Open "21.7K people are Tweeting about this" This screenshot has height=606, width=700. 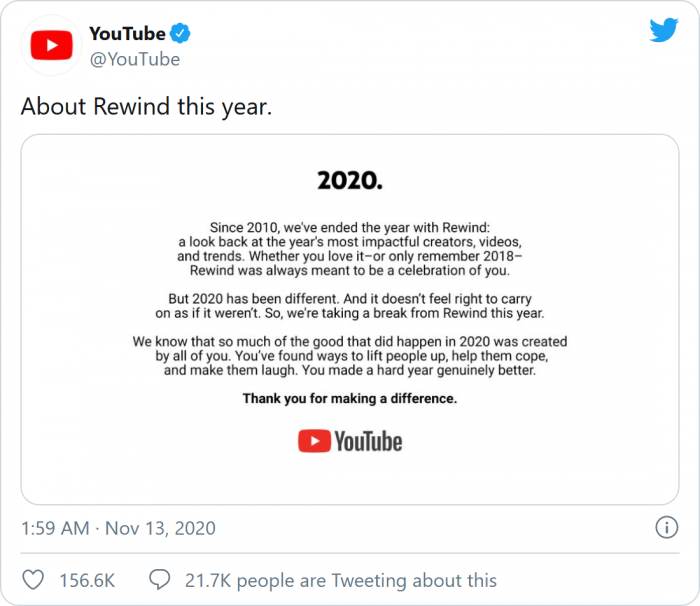[340, 580]
